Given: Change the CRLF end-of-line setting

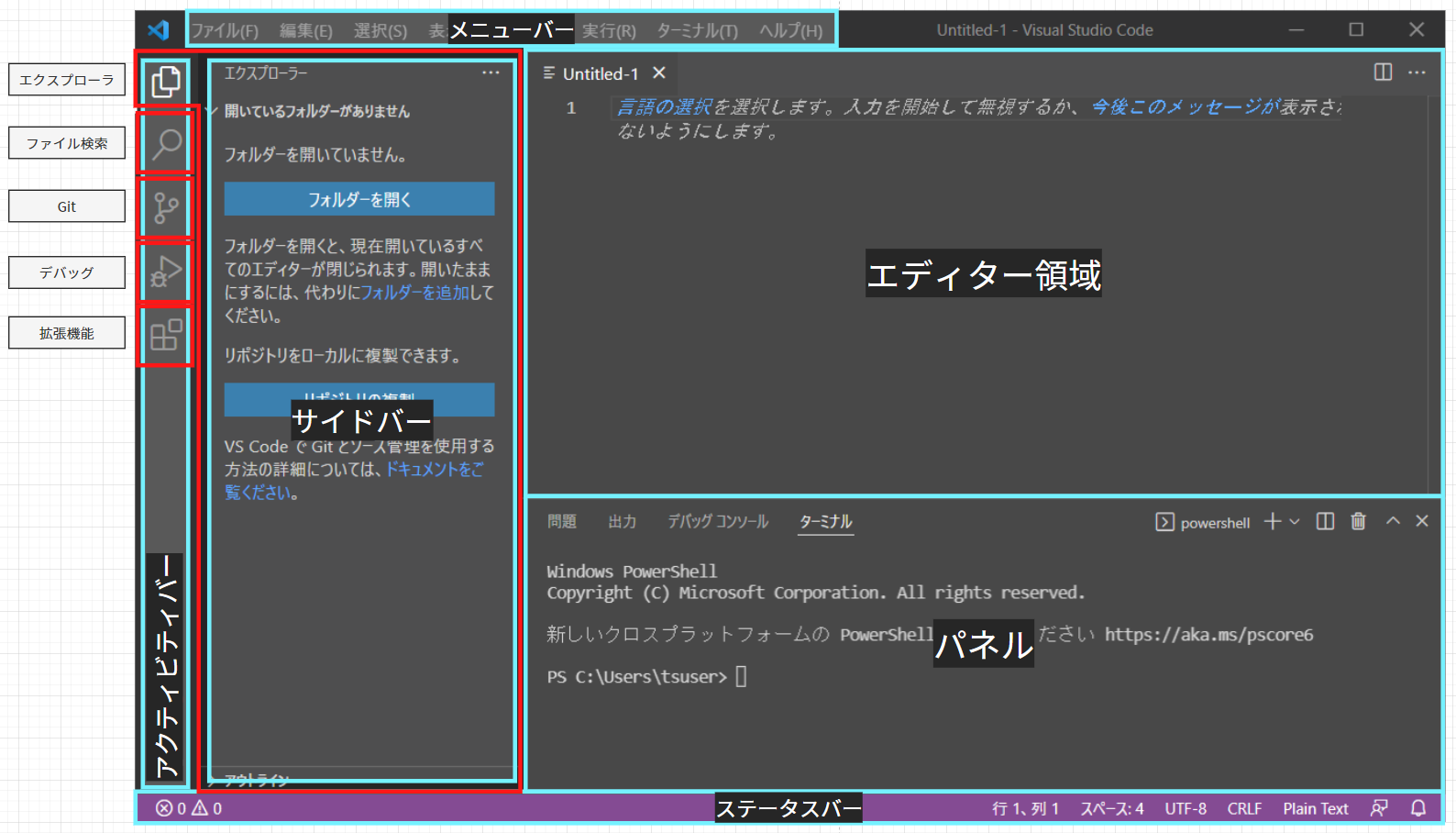Looking at the screenshot, I should 1244,808.
